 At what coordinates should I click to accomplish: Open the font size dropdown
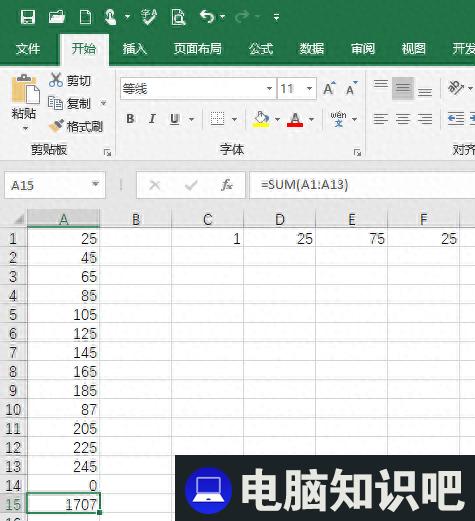point(309,89)
